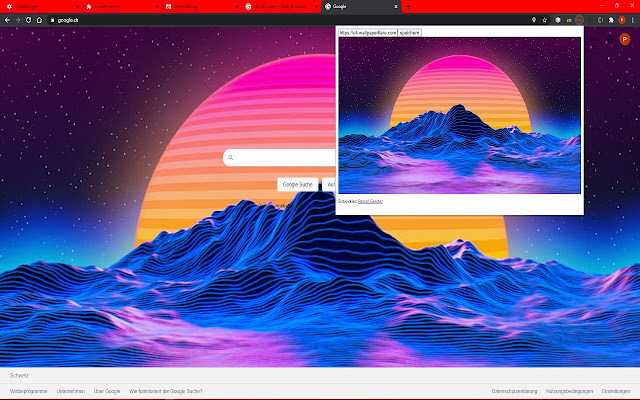Close the Erweiterungen tab
This screenshot has height=400, width=640.
click(x=157, y=7)
